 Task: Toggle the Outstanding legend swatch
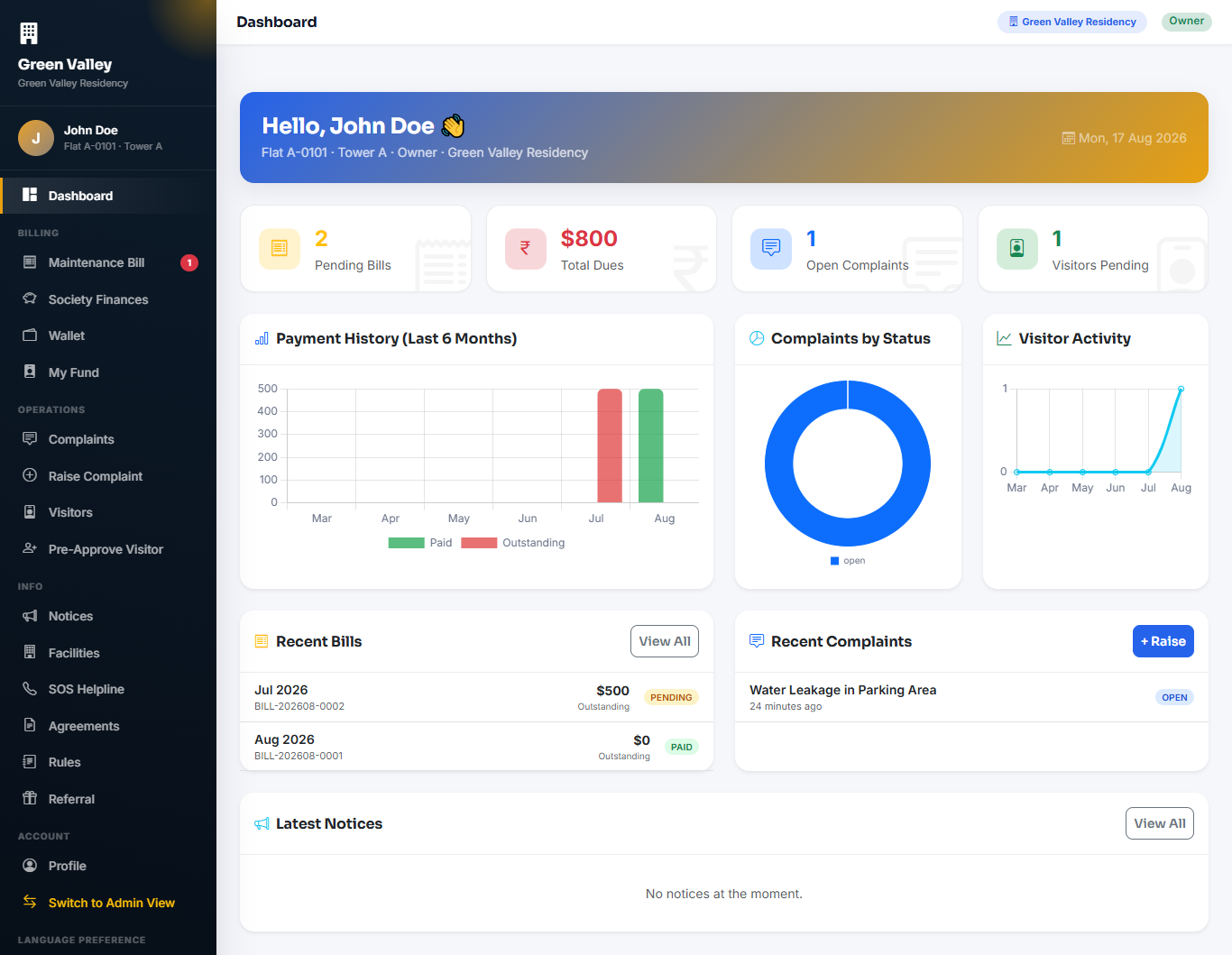479,543
